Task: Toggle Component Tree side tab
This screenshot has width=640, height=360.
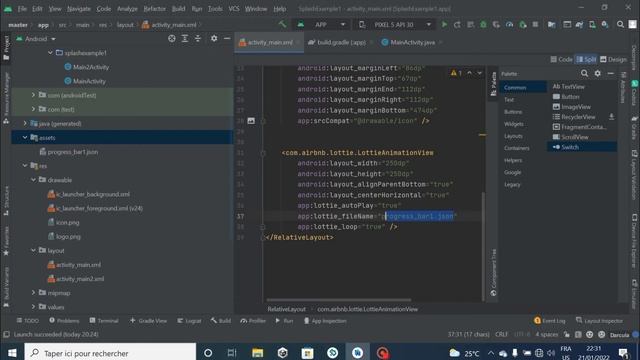Action: pos(493,273)
